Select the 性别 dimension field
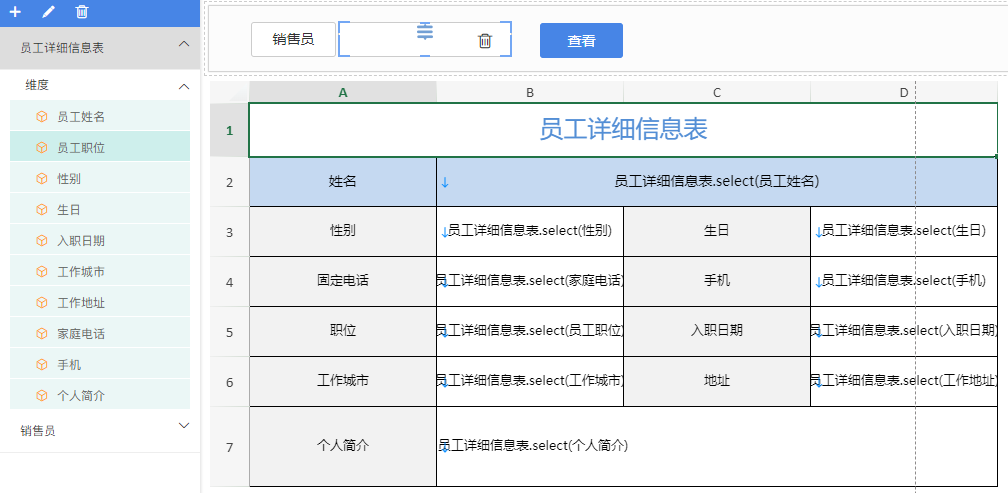The height and width of the screenshot is (493, 1008). point(100,178)
